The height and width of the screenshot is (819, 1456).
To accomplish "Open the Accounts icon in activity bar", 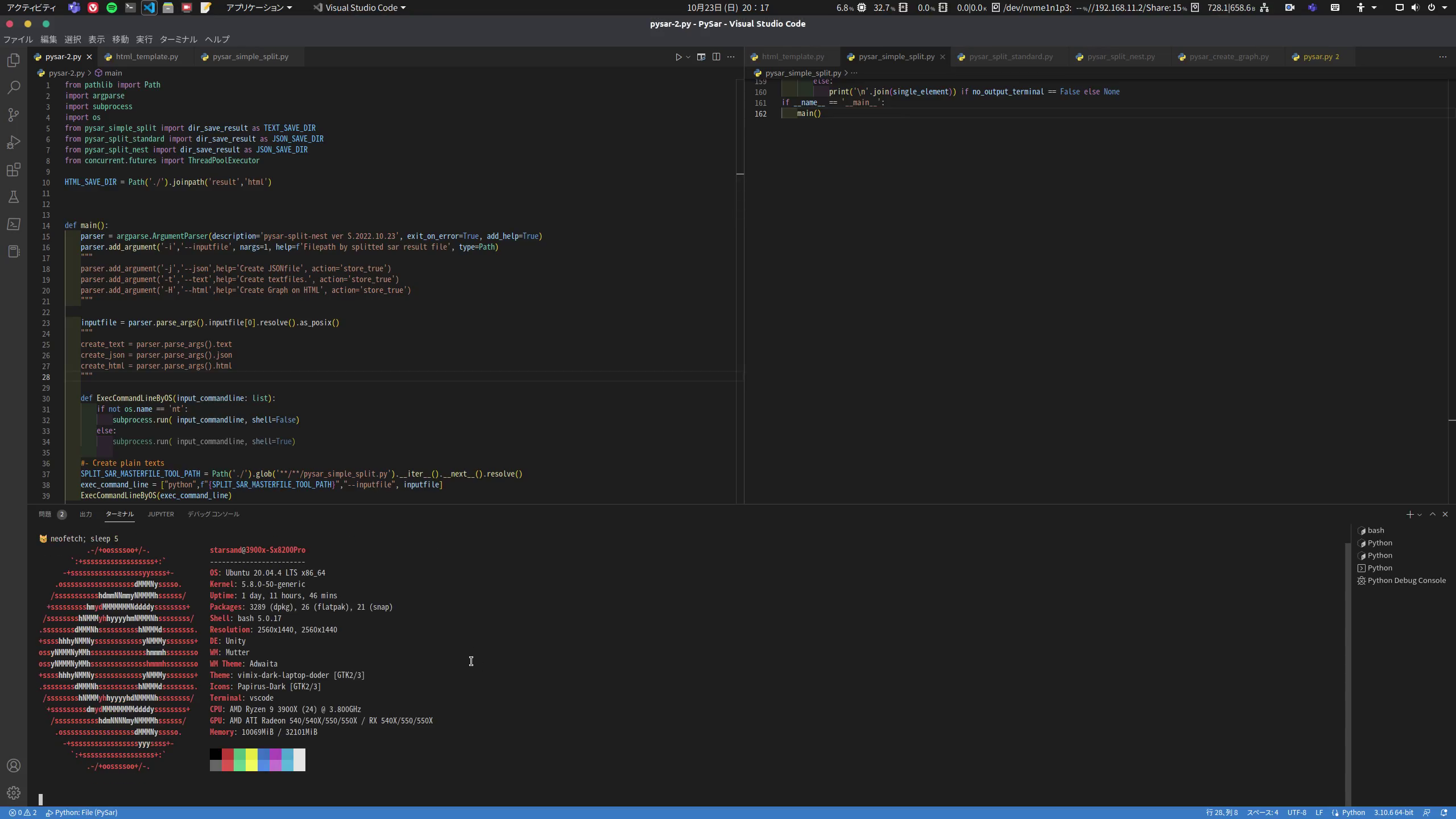I will [14, 766].
